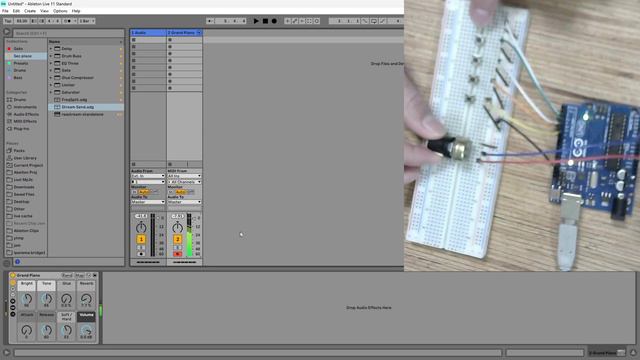Open the View menu
The image size is (640, 360).
point(44,11)
